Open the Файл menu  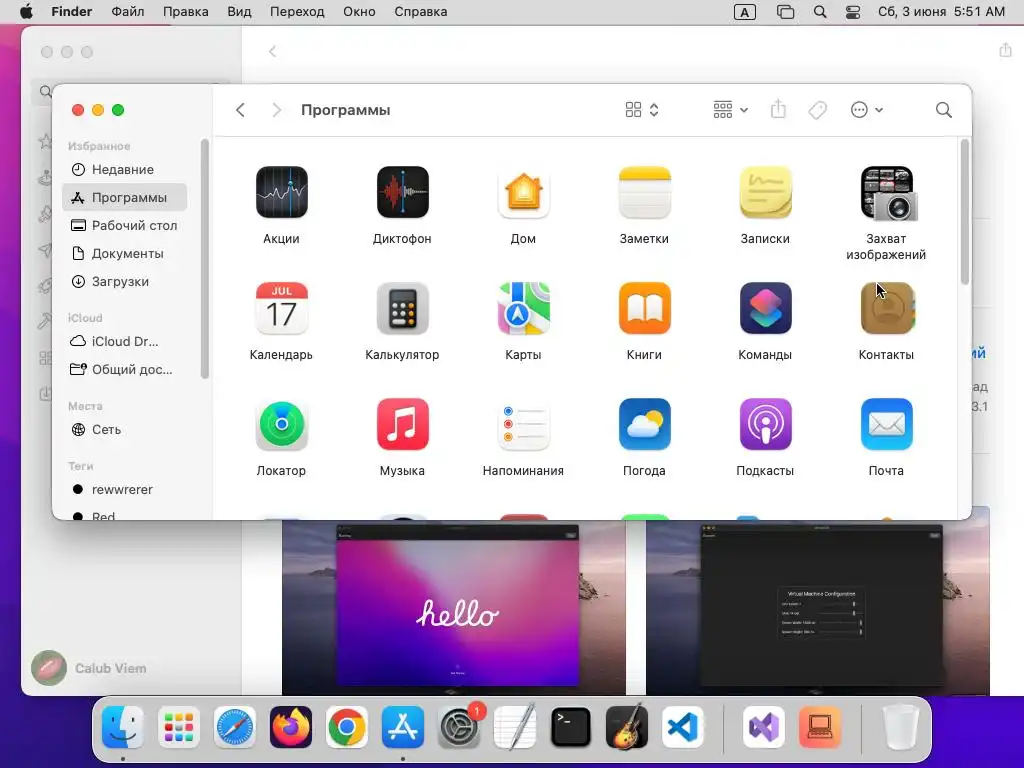tap(127, 12)
